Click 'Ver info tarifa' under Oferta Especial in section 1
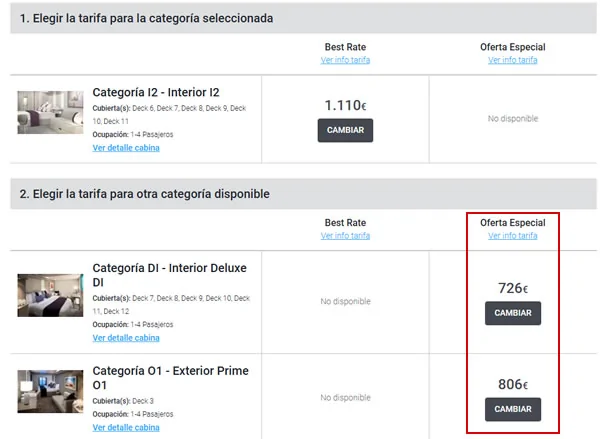This screenshot has width=600, height=439. [512, 60]
